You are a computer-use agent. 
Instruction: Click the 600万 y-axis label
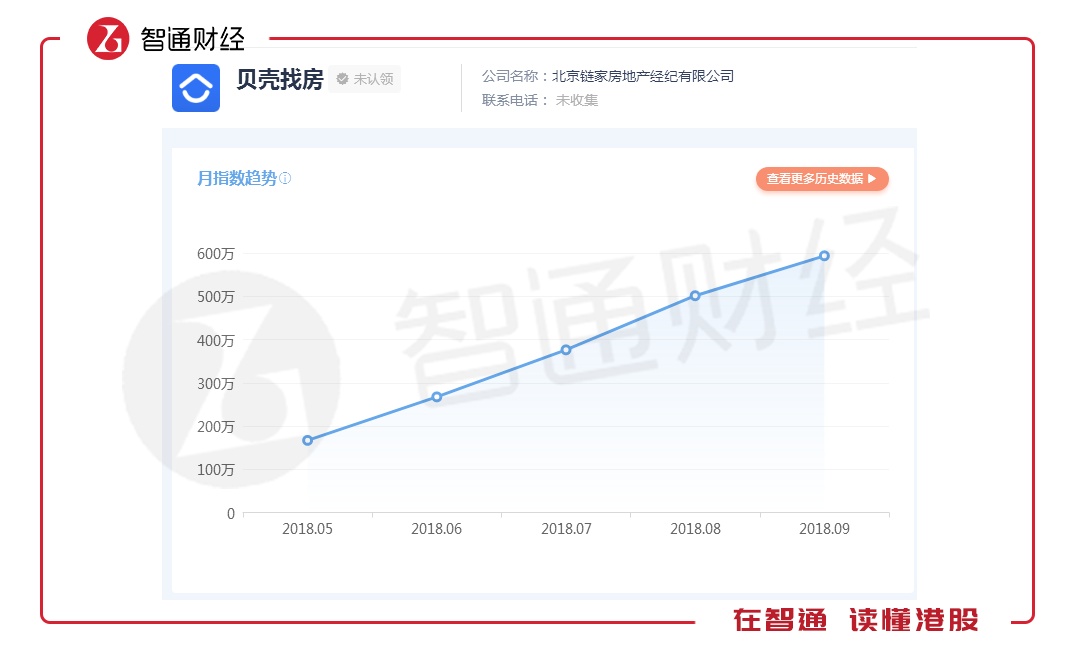pyautogui.click(x=215, y=254)
